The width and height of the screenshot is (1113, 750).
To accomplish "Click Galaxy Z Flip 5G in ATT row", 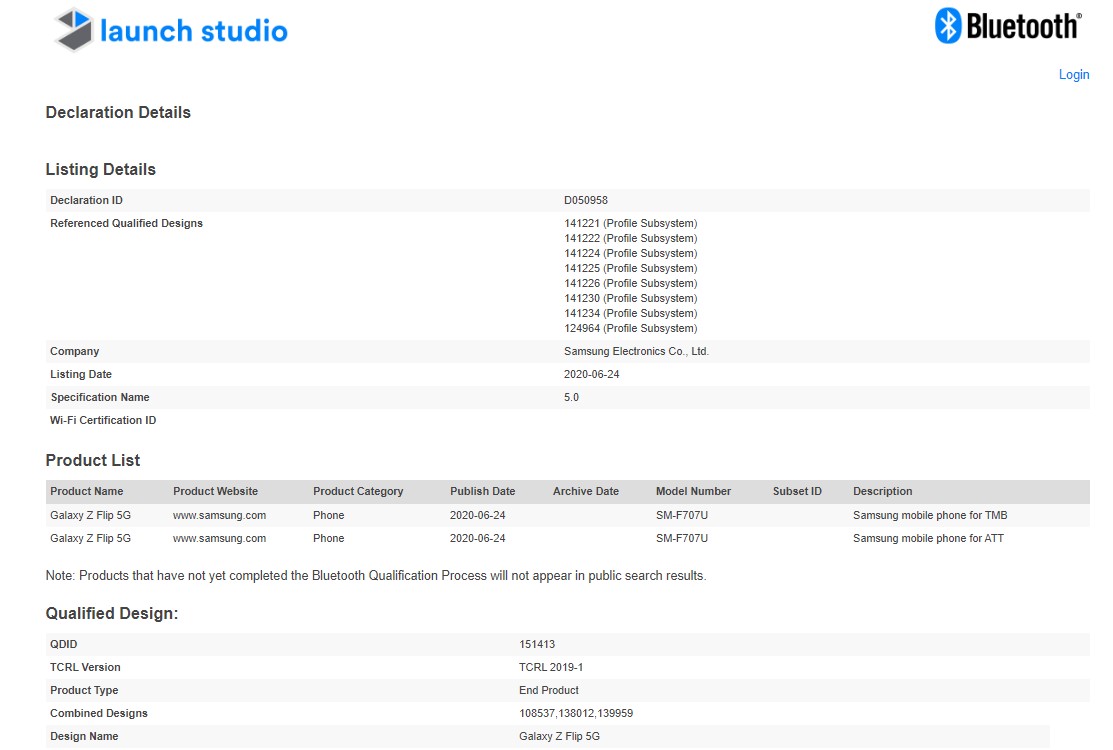I will point(90,538).
